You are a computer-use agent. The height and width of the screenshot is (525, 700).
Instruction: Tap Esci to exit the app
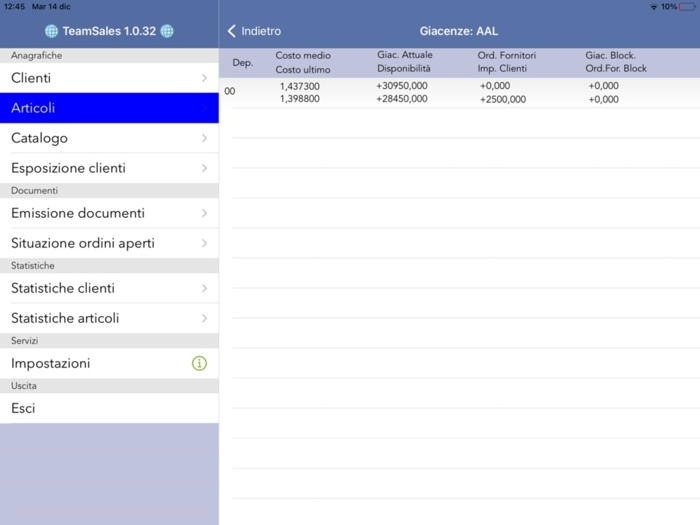[x=109, y=408]
